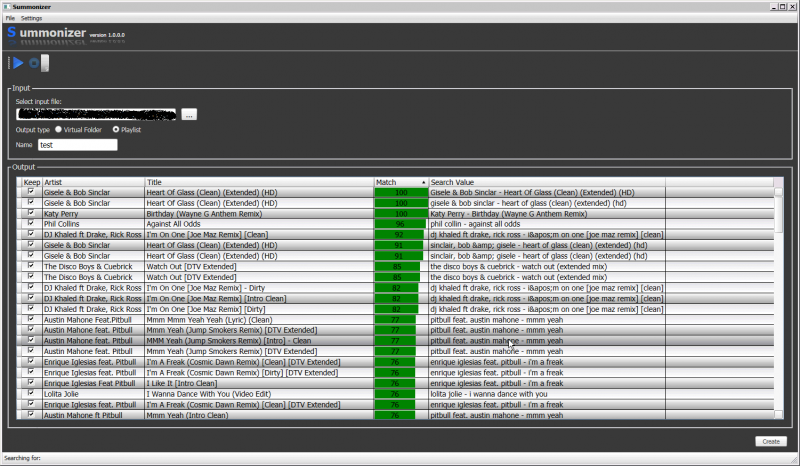Image resolution: width=800 pixels, height=466 pixels.
Task: Start the search with the blue play icon
Action: (x=18, y=63)
